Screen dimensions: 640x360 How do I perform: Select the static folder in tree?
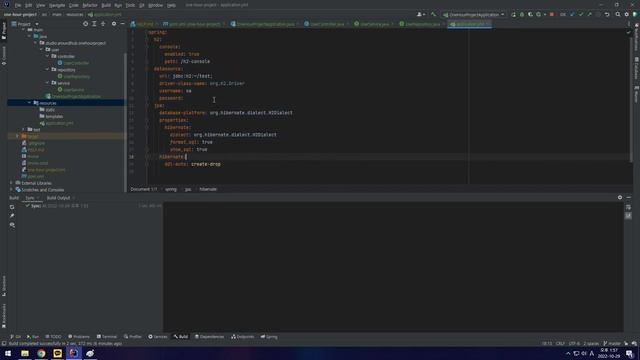tap(47, 110)
